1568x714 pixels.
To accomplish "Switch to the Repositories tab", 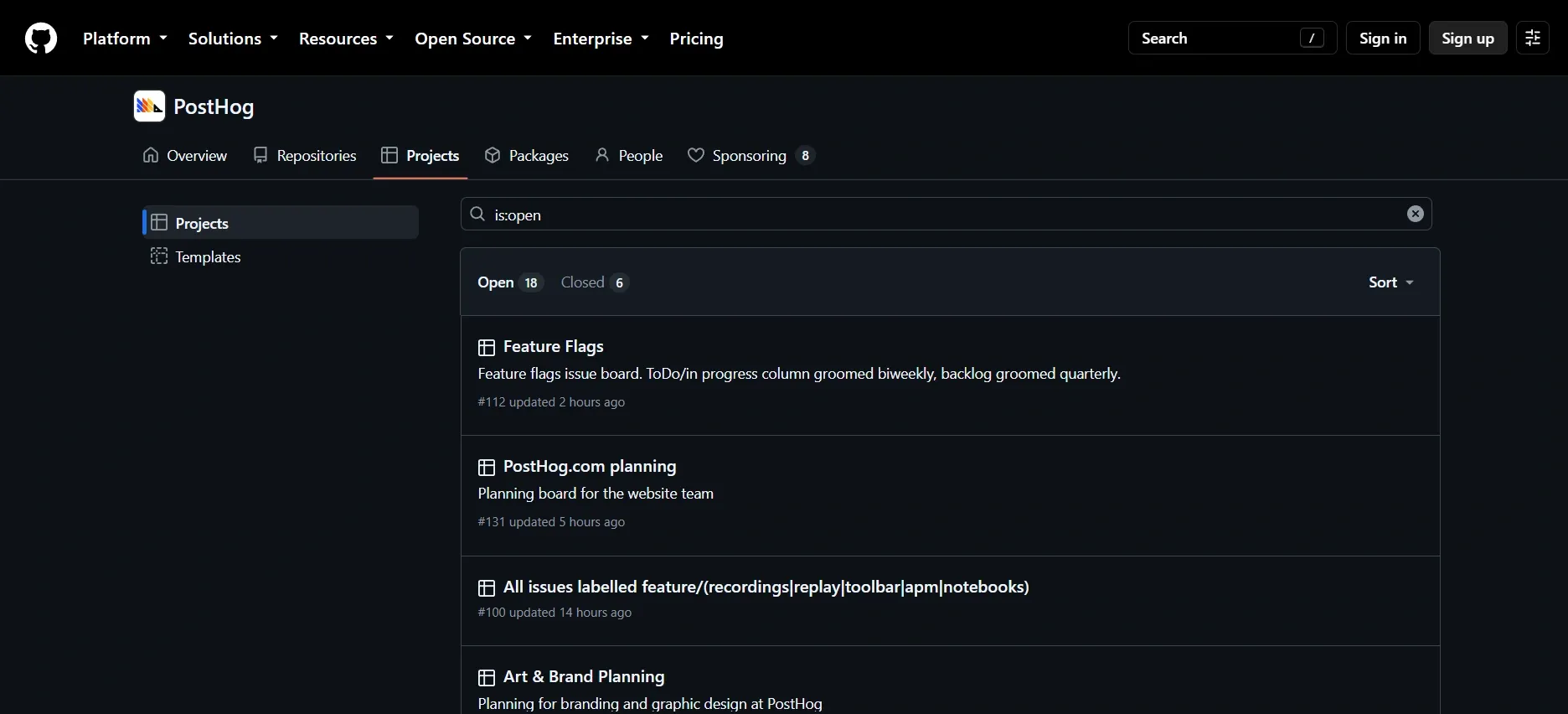I will coord(305,155).
